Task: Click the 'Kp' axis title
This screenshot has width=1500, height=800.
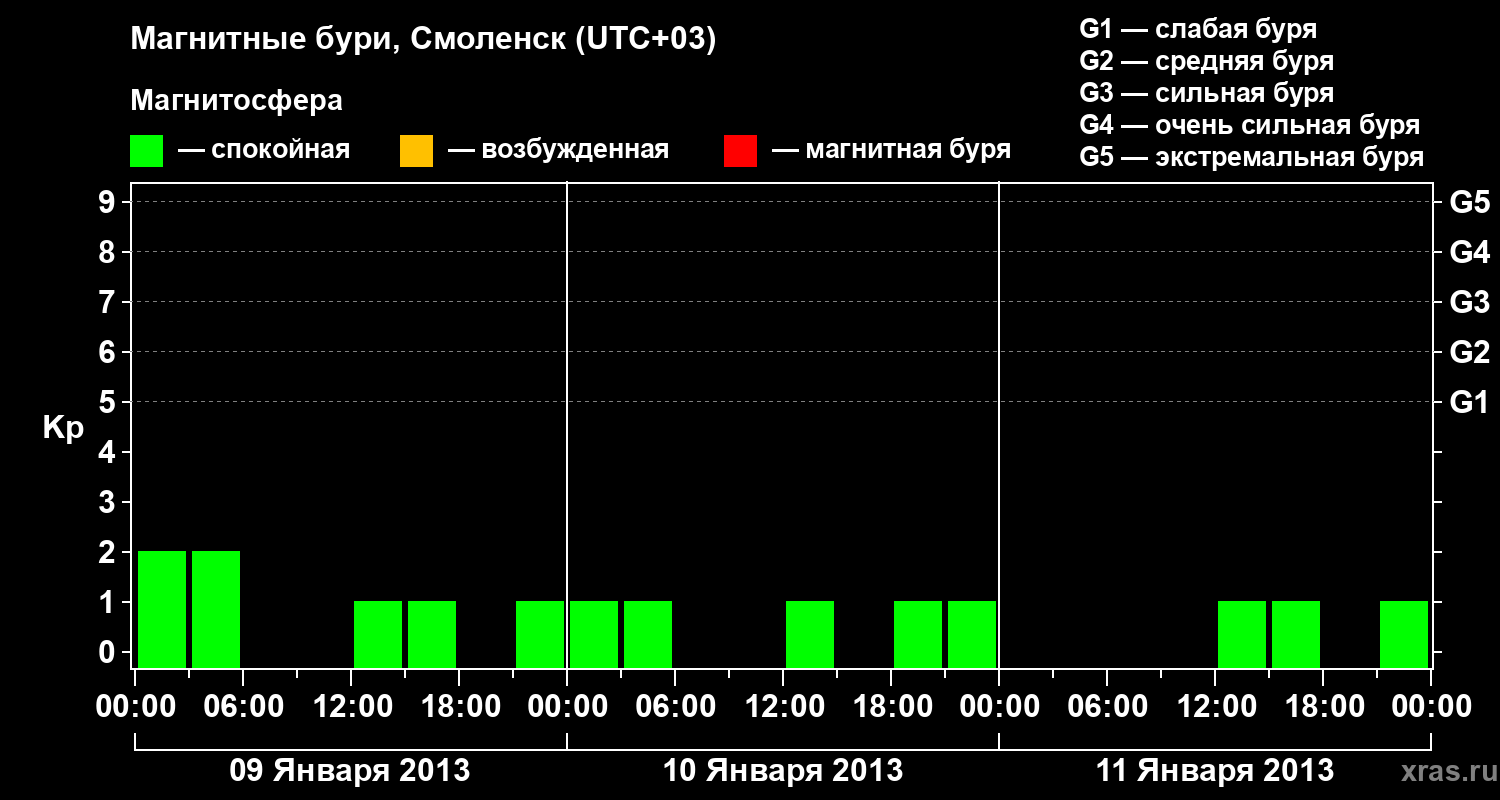Action: (x=63, y=427)
